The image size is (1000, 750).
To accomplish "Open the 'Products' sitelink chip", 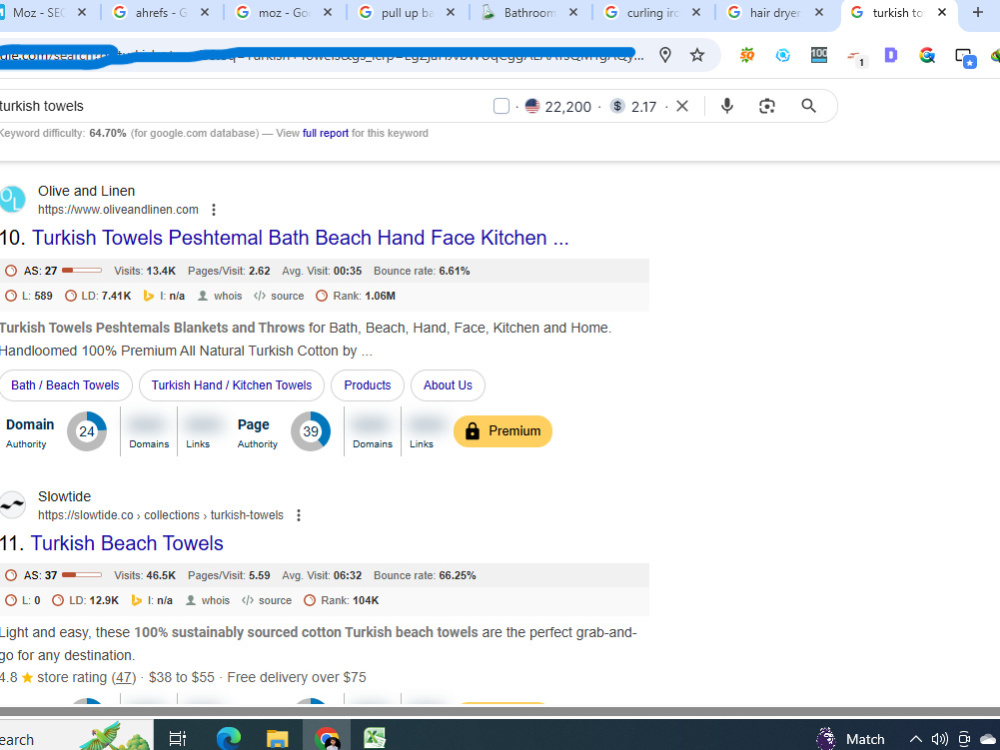I will coord(367,385).
